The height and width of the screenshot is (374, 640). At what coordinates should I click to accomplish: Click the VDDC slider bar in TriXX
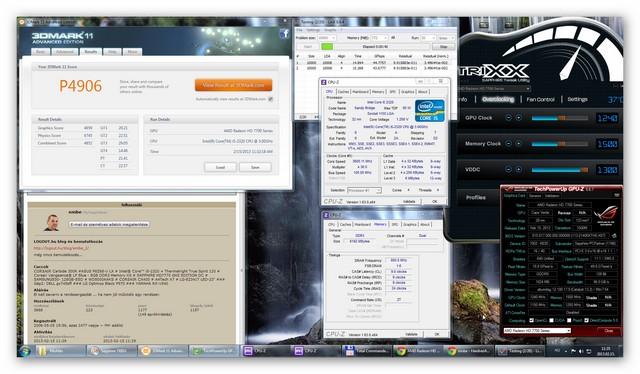[560, 170]
